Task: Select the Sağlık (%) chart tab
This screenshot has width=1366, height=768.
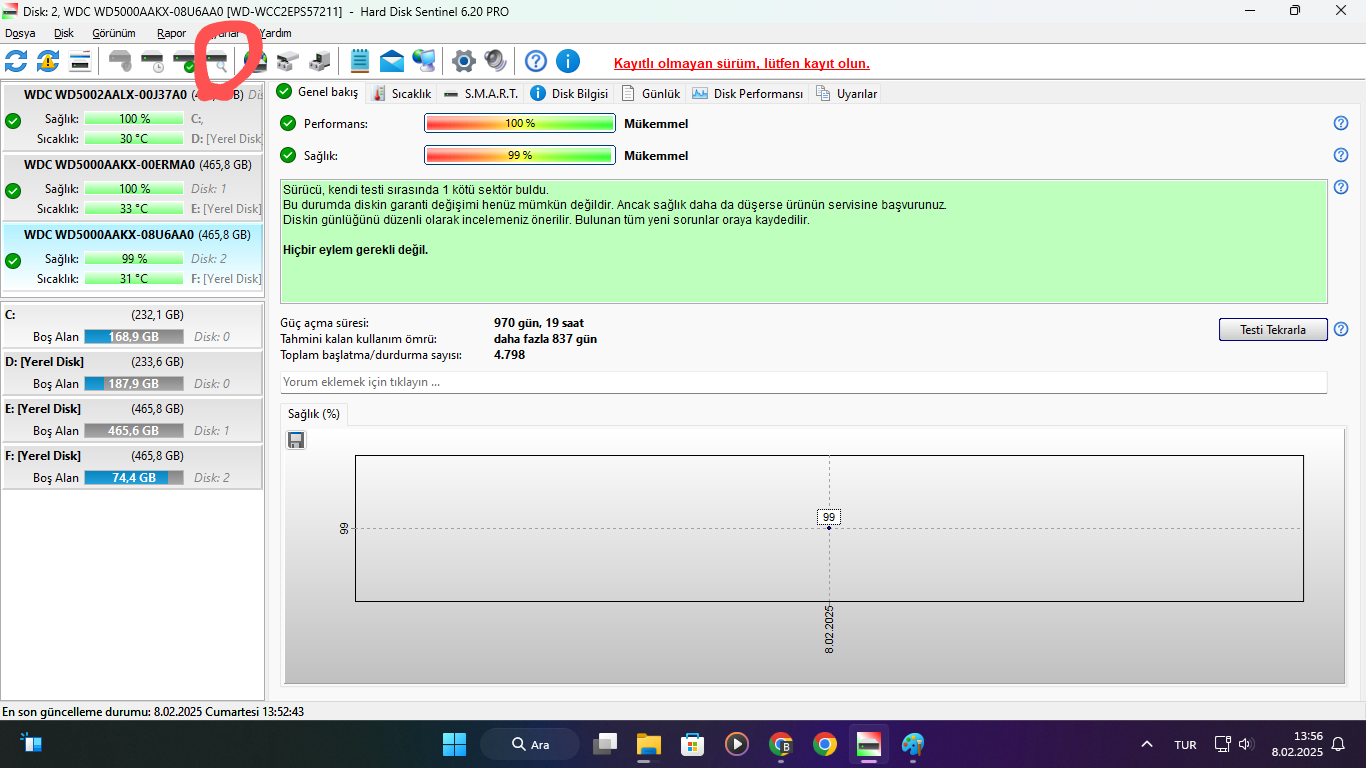Action: tap(314, 414)
